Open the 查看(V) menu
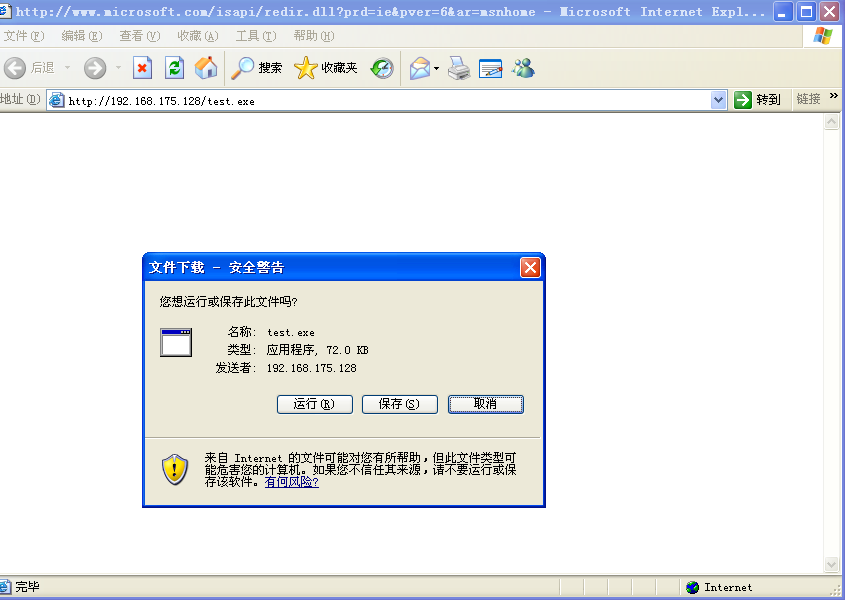845x600 pixels. pyautogui.click(x=140, y=36)
